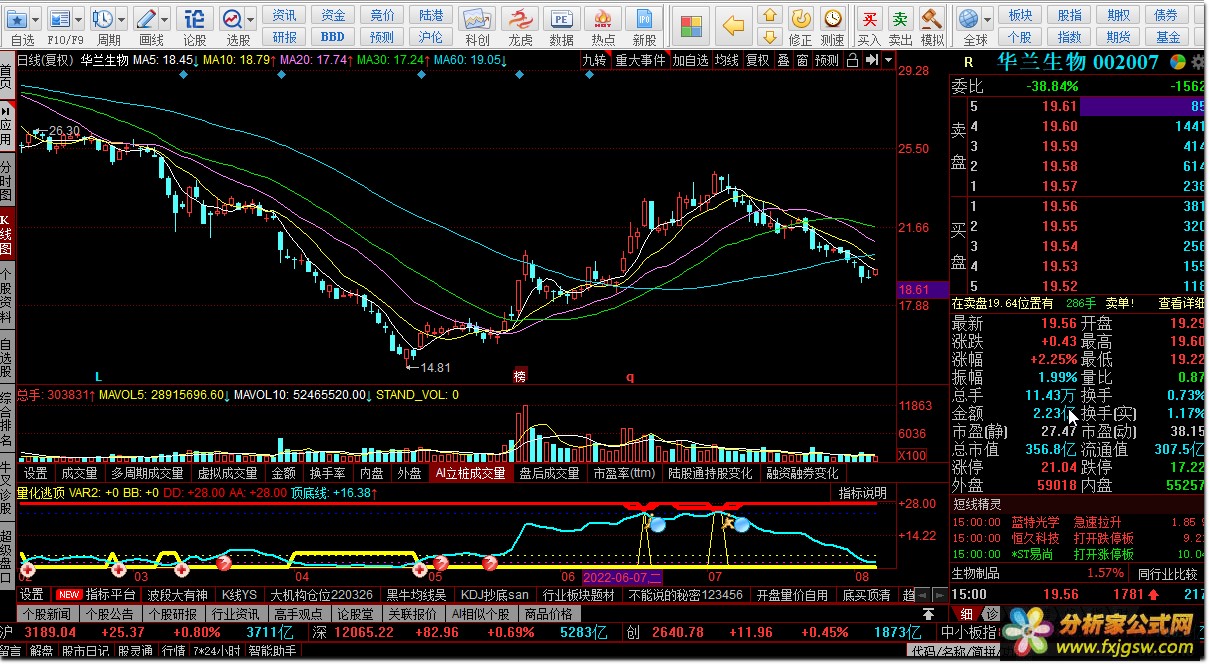1210x664 pixels.
Task: Click the 期货 button
Action: coord(1118,37)
